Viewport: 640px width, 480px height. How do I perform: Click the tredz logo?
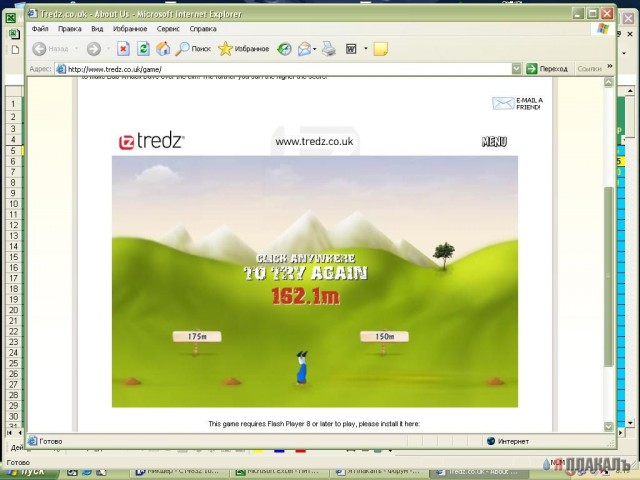[x=151, y=141]
